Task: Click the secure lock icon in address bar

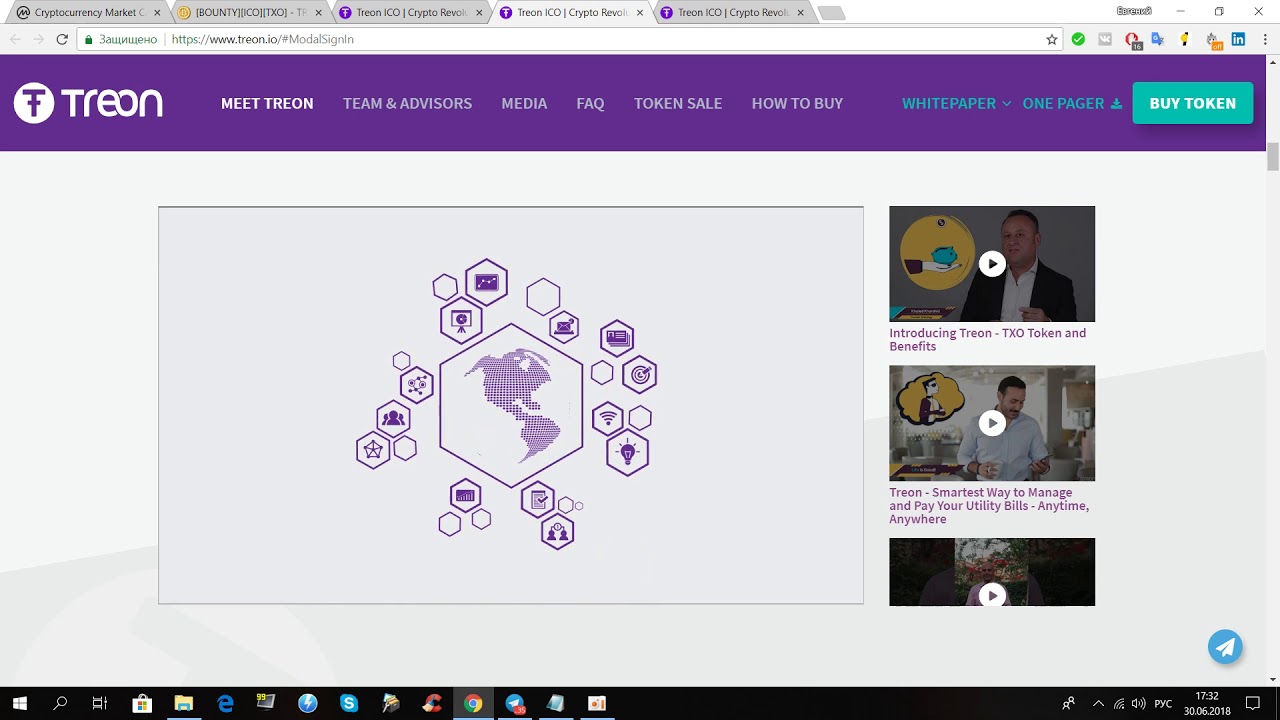Action: click(x=88, y=39)
